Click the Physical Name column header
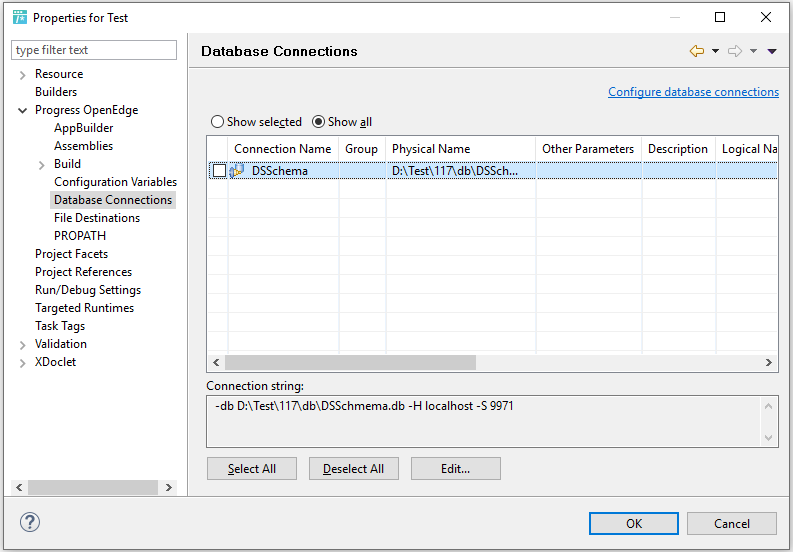The width and height of the screenshot is (793, 552). tap(460, 149)
